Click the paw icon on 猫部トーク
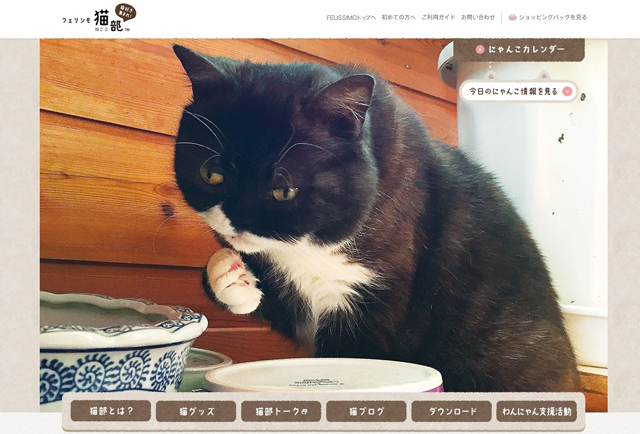 (304, 412)
